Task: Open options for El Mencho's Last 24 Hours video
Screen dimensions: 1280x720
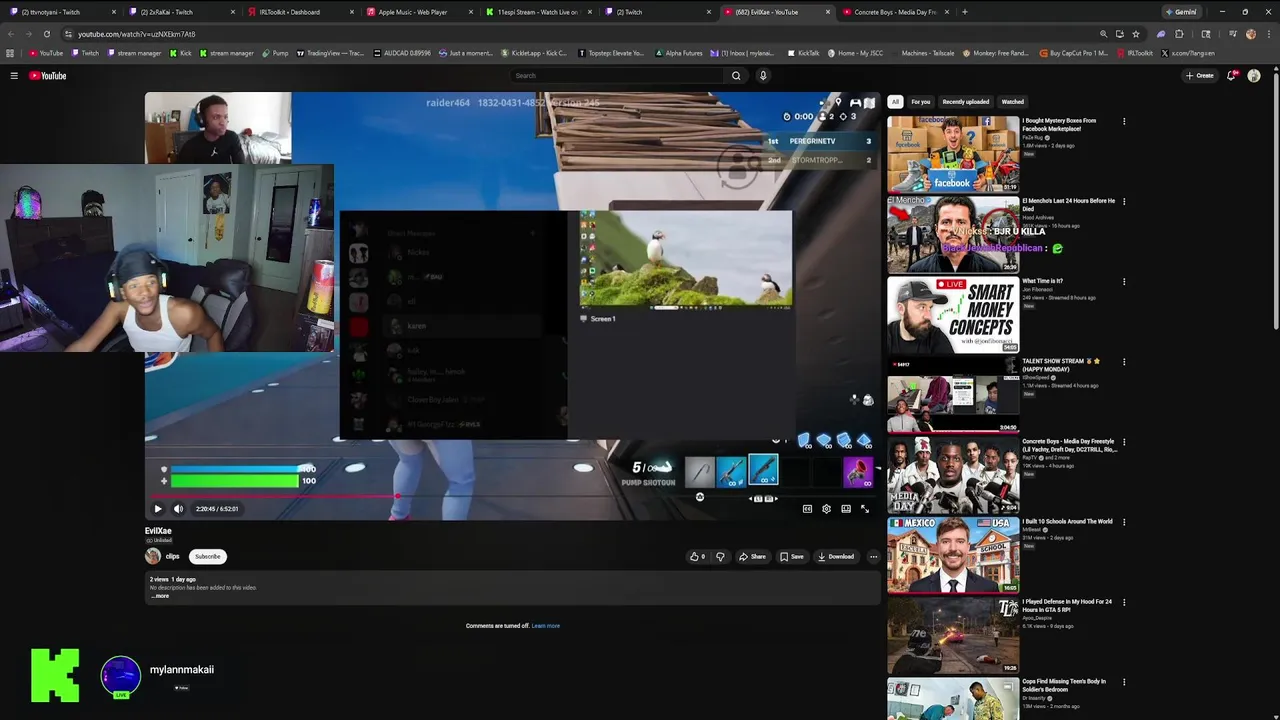Action: [x=1124, y=202]
